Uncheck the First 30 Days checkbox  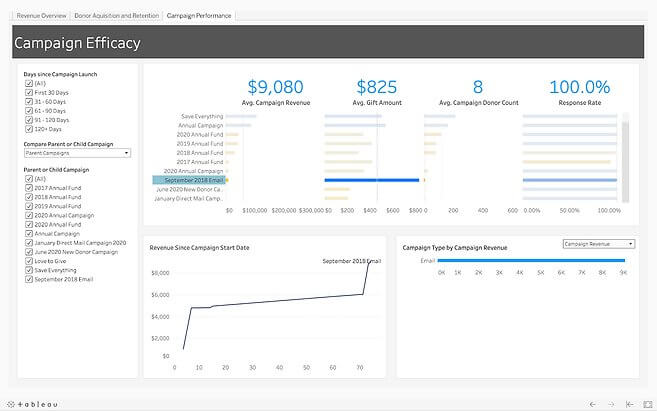click(28, 92)
